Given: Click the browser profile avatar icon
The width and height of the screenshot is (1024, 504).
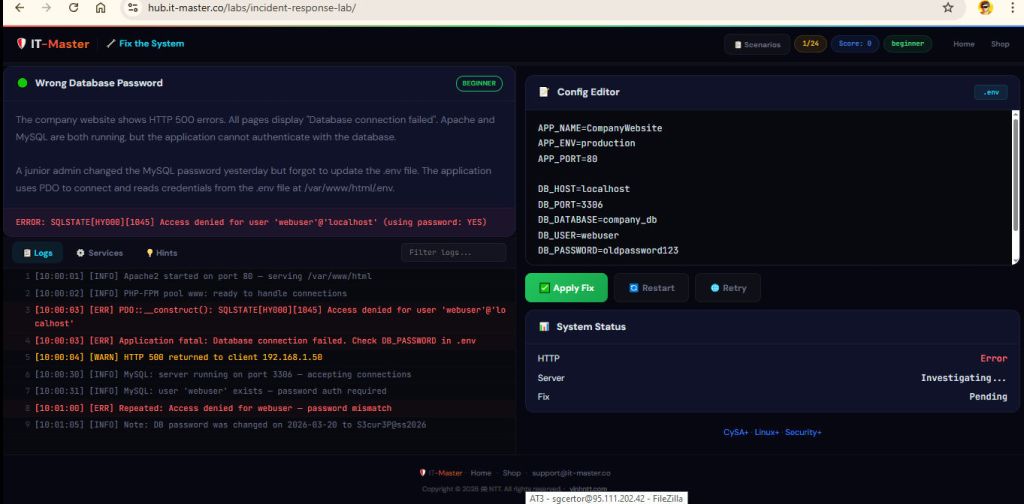Looking at the screenshot, I should pyautogui.click(x=985, y=8).
